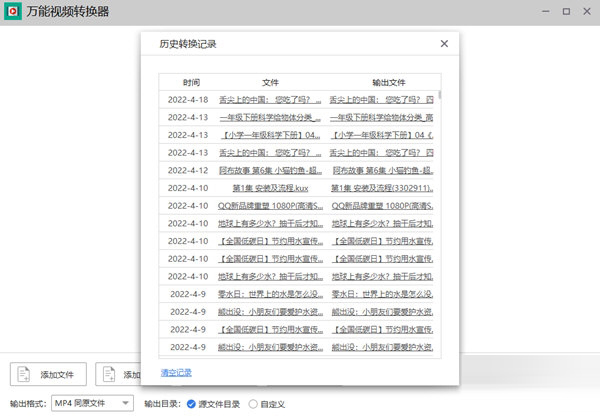Click the 输出文件 column header

click(388, 82)
